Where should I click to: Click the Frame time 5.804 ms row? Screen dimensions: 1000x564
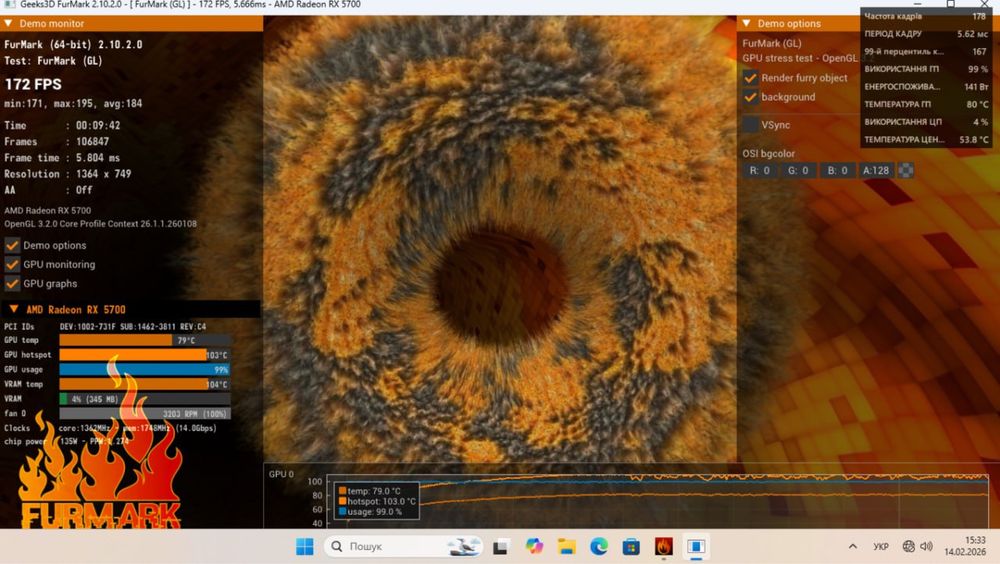pos(62,158)
